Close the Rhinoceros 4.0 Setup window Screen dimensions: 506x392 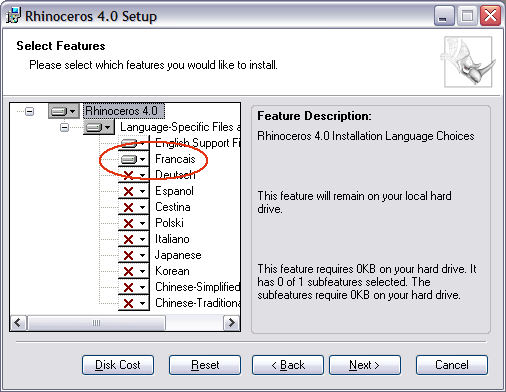click(x=490, y=16)
